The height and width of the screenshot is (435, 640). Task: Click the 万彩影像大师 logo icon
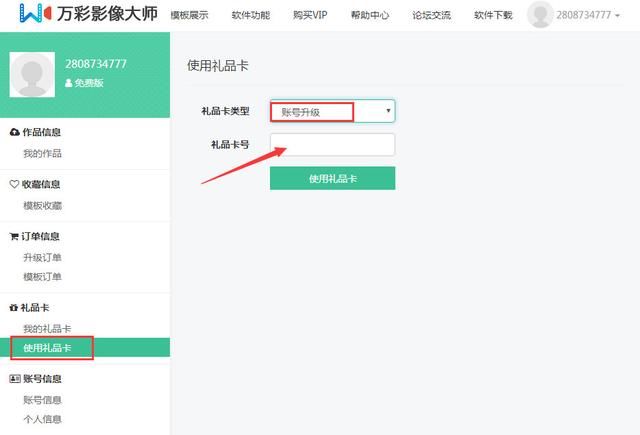(x=36, y=13)
